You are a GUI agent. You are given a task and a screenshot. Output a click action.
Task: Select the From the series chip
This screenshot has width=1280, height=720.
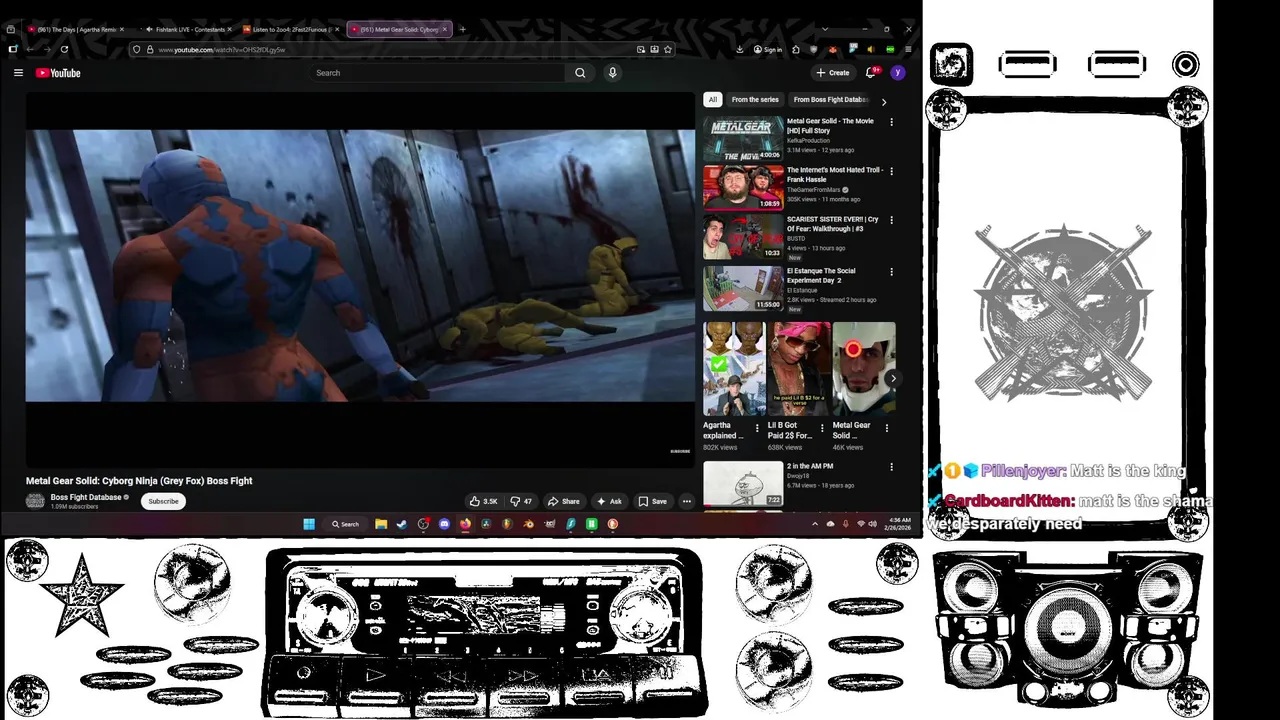click(755, 100)
